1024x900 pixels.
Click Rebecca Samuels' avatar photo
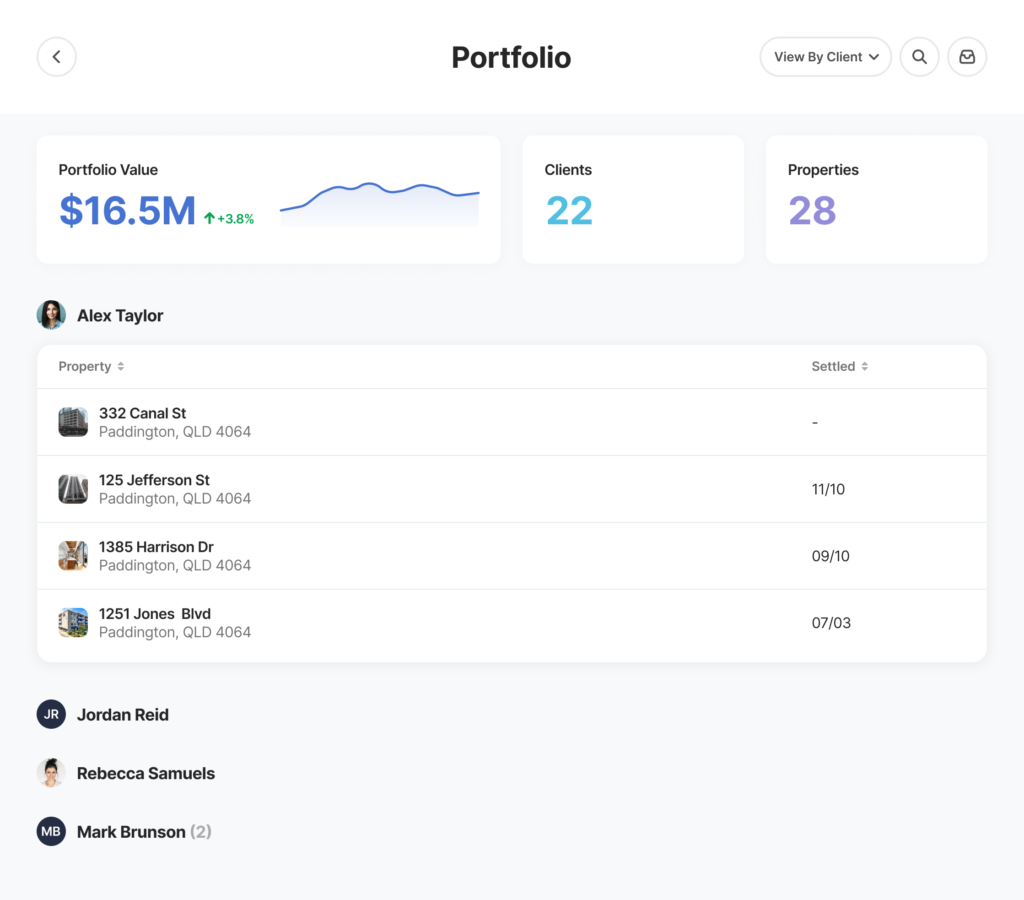pos(51,773)
